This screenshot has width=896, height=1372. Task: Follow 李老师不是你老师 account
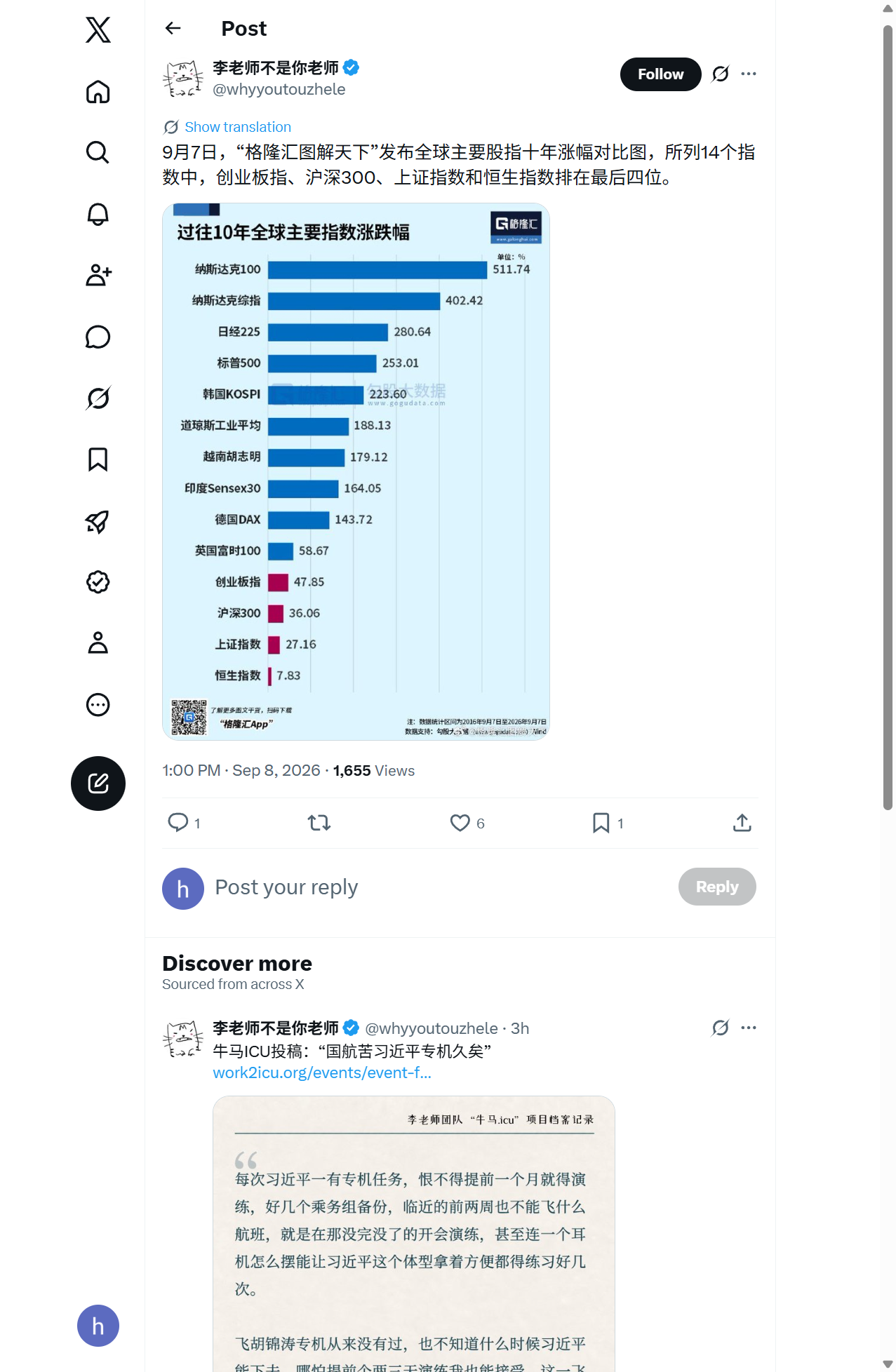660,74
